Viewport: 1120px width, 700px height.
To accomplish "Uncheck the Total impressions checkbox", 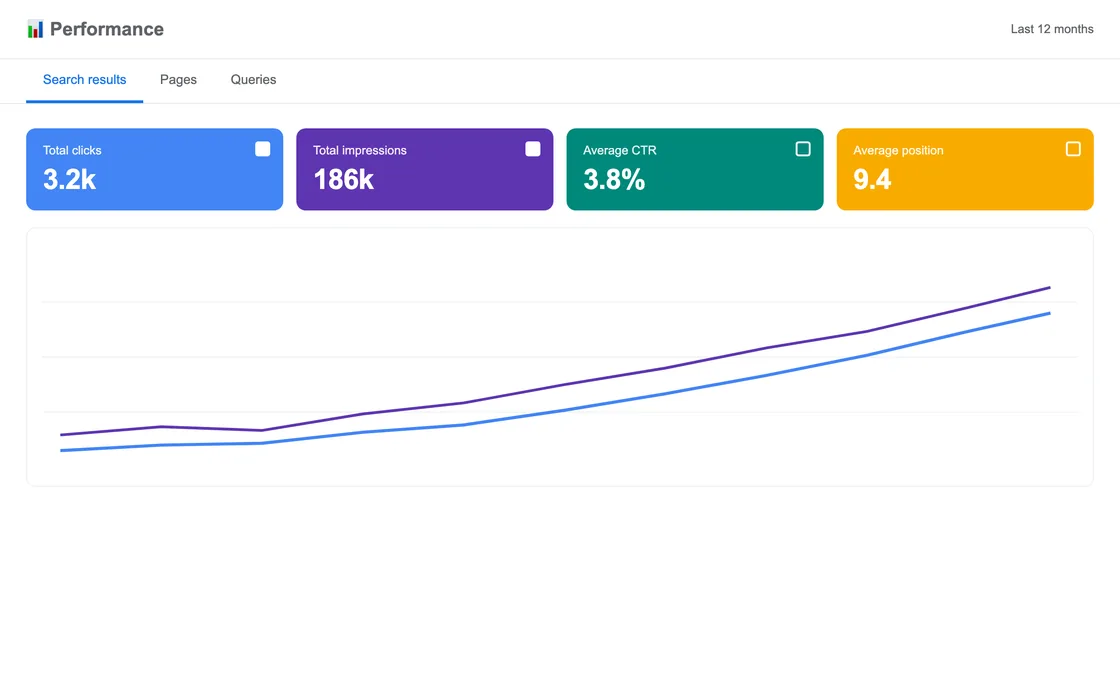I will (x=533, y=149).
